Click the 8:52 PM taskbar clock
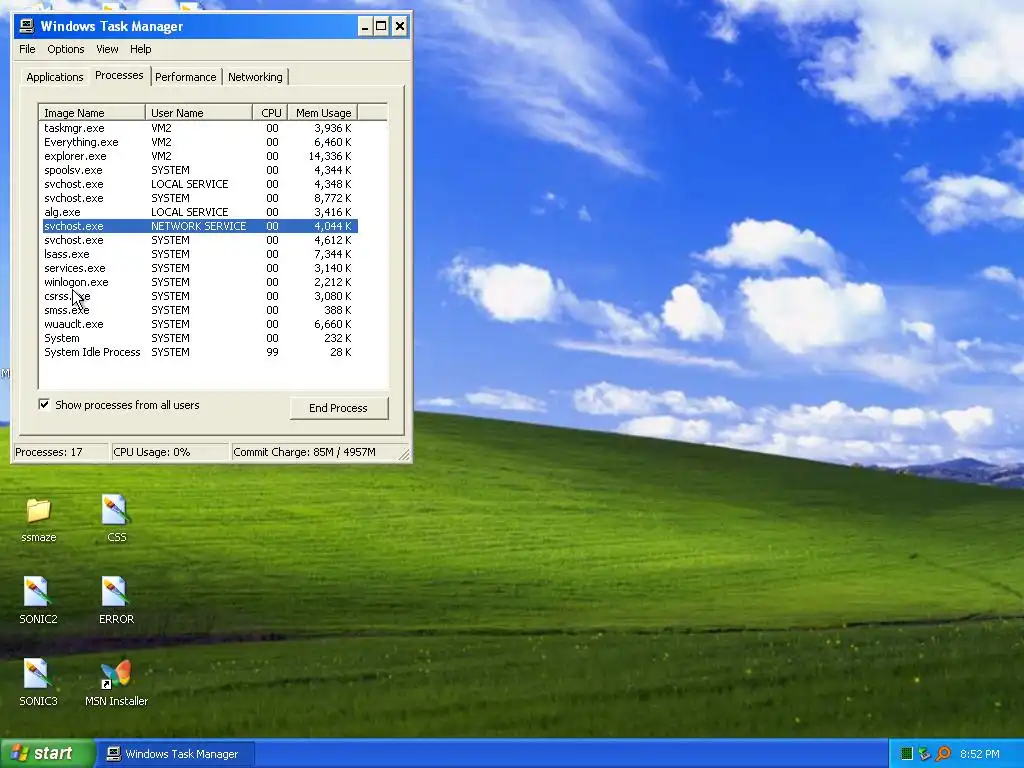 click(x=980, y=754)
